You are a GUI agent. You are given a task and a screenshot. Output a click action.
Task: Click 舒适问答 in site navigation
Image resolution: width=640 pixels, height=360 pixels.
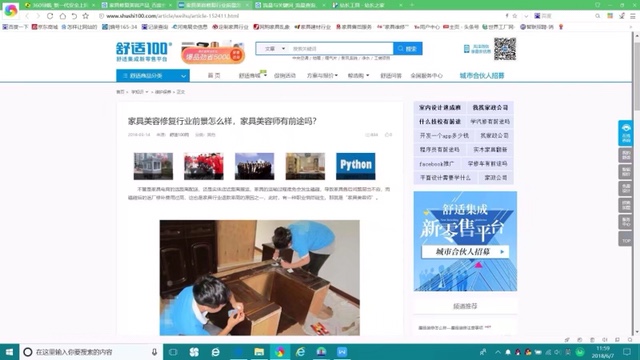coord(391,76)
